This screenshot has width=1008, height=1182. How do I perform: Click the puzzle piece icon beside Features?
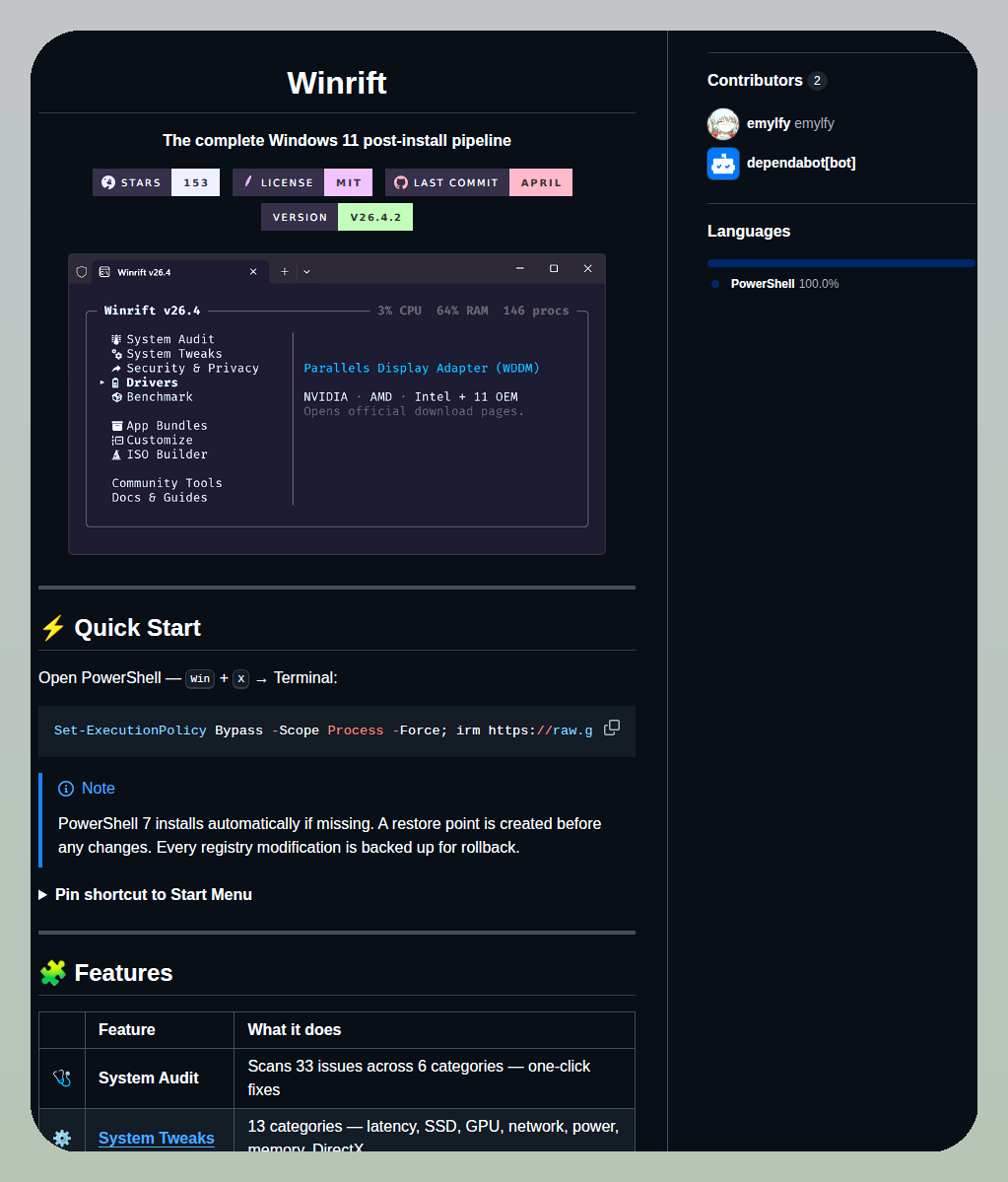[x=53, y=972]
